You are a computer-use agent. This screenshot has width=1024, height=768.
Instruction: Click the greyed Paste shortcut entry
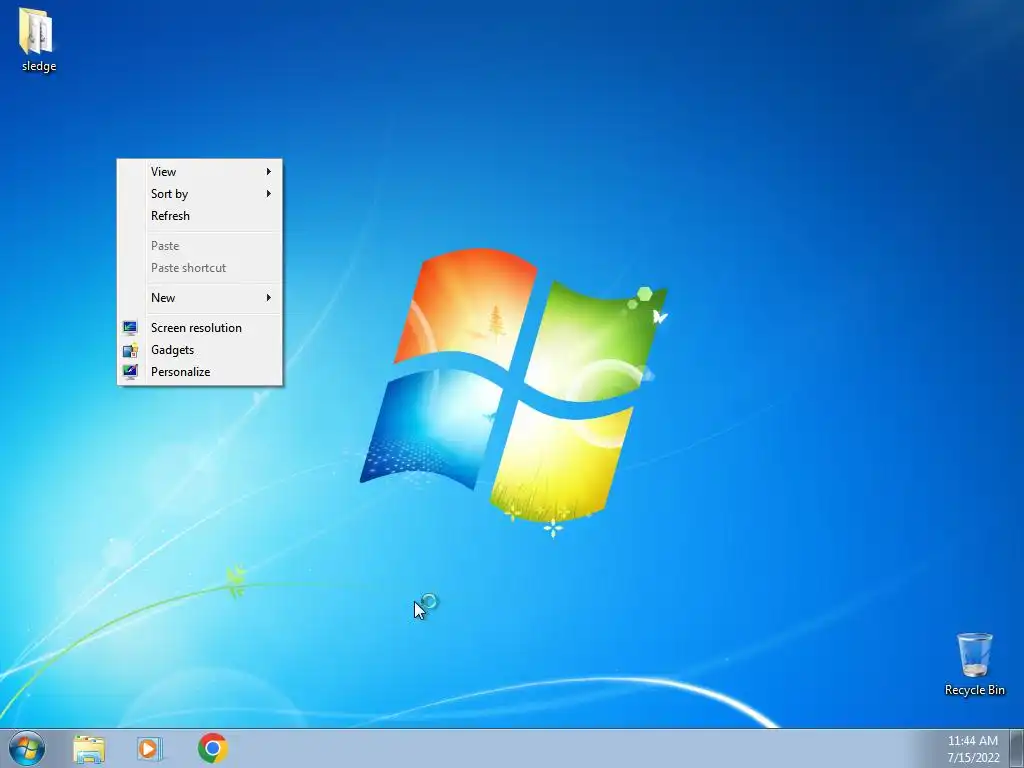point(200,268)
